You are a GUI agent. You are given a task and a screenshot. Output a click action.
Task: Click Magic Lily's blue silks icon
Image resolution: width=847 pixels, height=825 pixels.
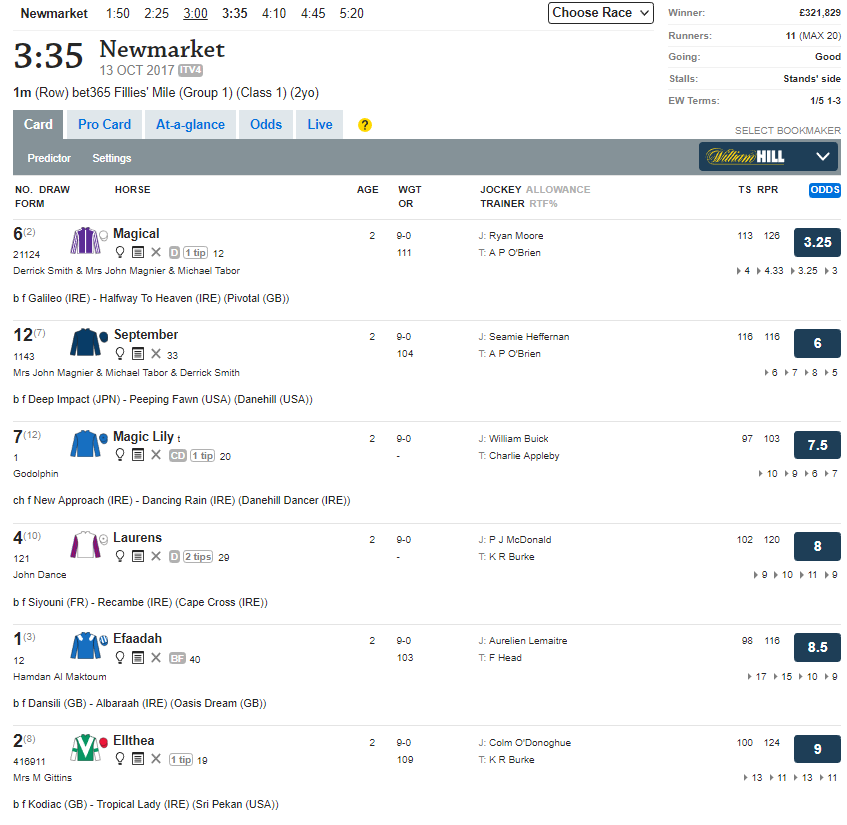coord(85,444)
